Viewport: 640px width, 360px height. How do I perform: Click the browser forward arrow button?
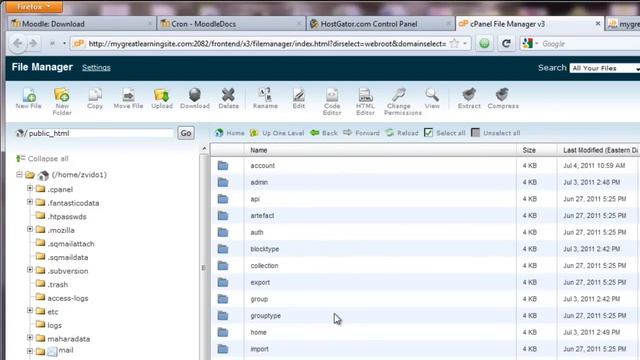pyautogui.click(x=33, y=43)
